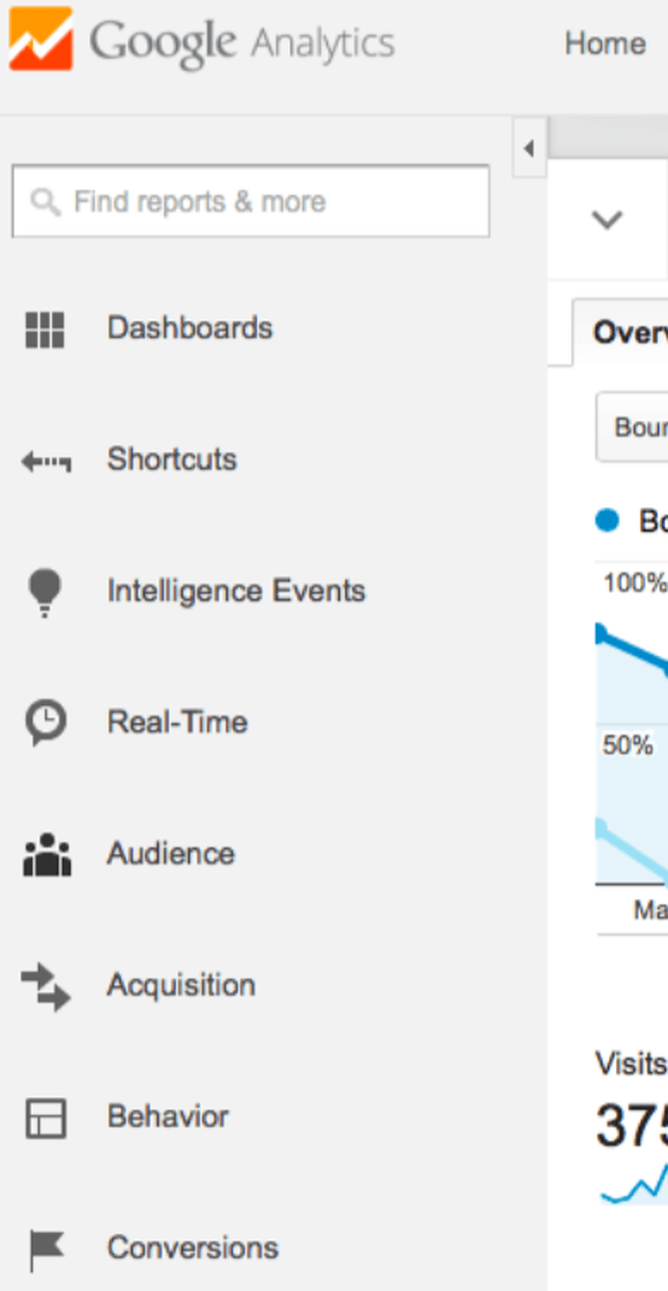Click the Real-Time clock icon
668x1291 pixels.
45,722
